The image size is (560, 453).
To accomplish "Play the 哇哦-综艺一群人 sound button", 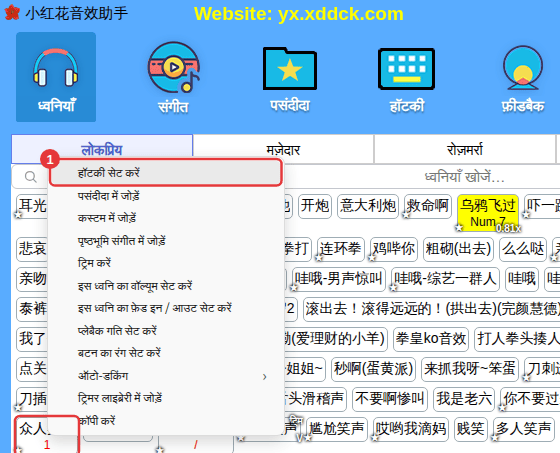I will pos(445,279).
